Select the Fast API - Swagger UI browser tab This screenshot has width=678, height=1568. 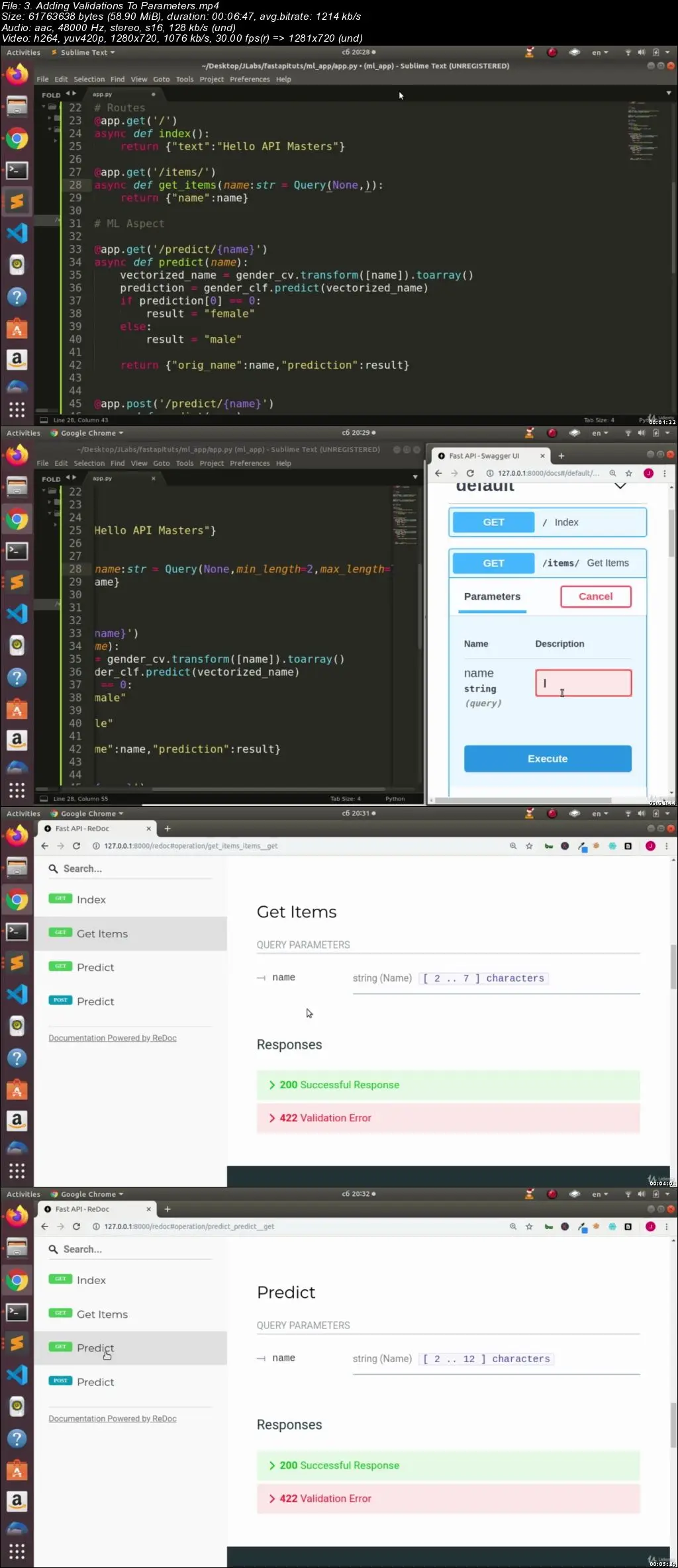tap(490, 456)
